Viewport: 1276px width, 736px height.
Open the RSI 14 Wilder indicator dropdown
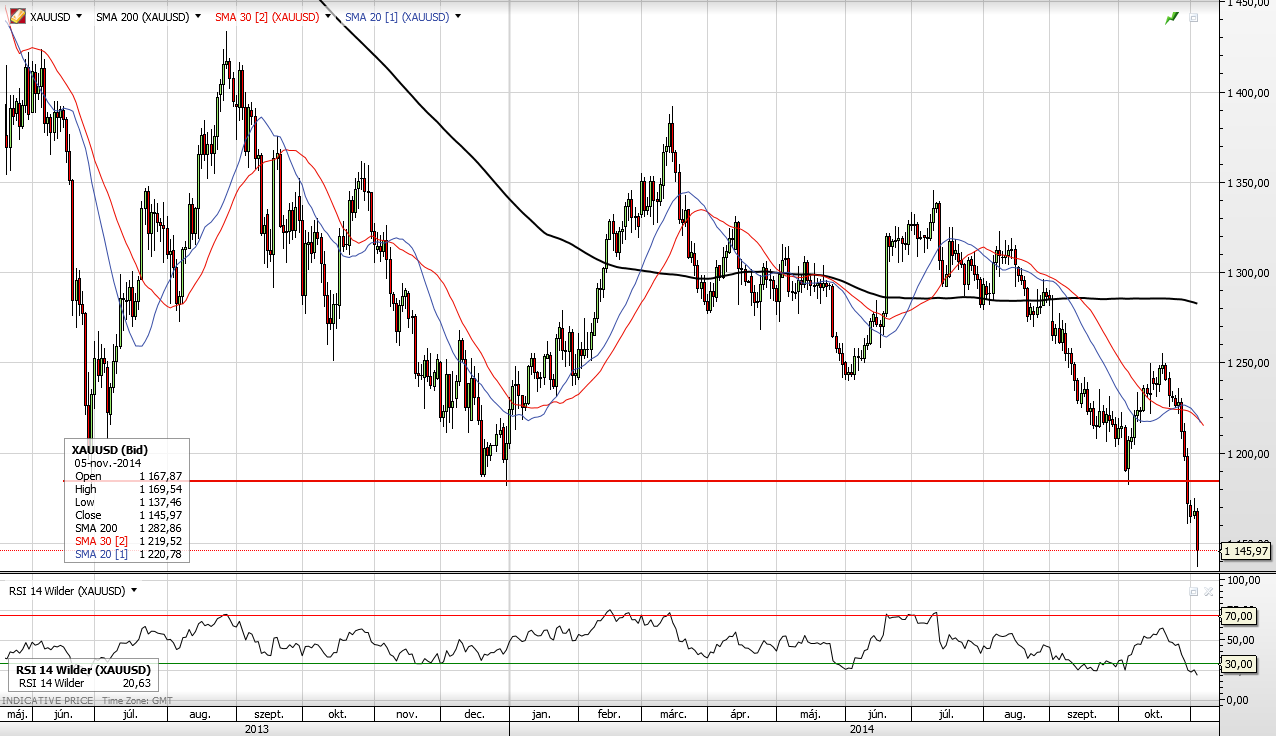[x=134, y=591]
